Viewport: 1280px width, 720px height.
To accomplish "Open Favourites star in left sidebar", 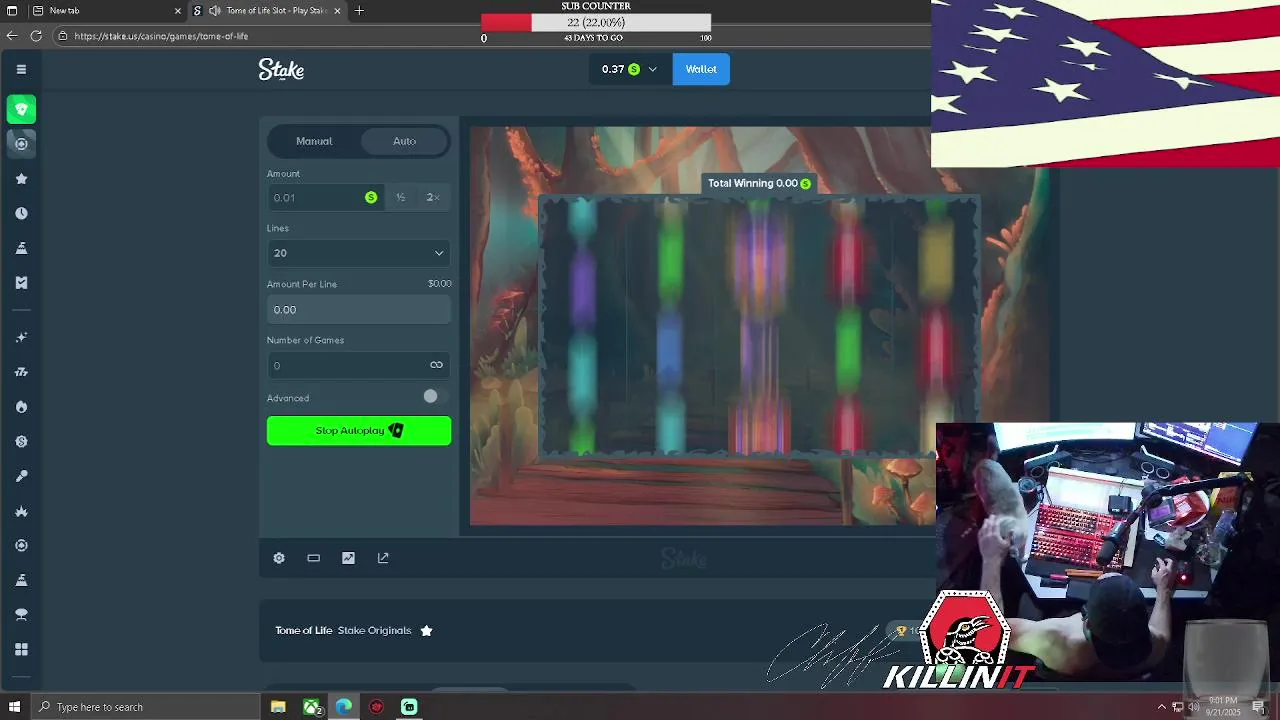I will point(21,179).
